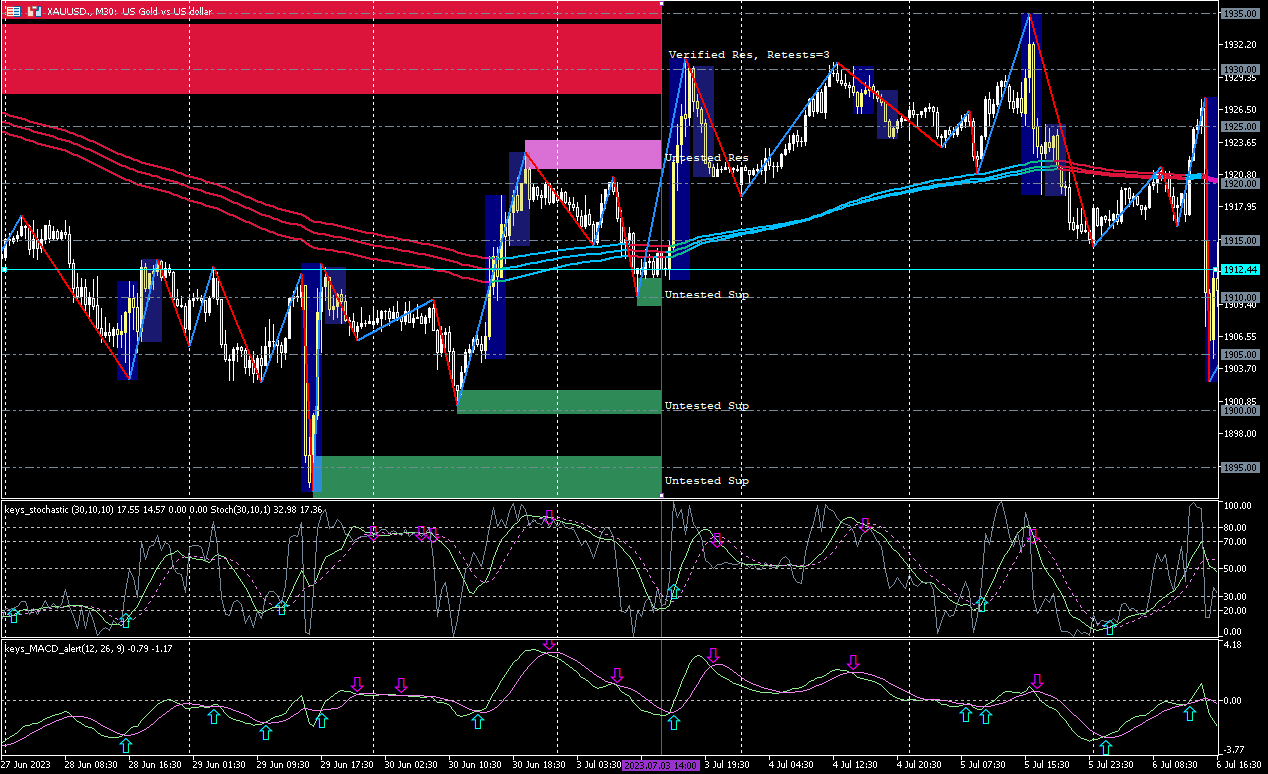1268x774 pixels.
Task: Click the 1915.00 price level label
Action: (x=1240, y=241)
